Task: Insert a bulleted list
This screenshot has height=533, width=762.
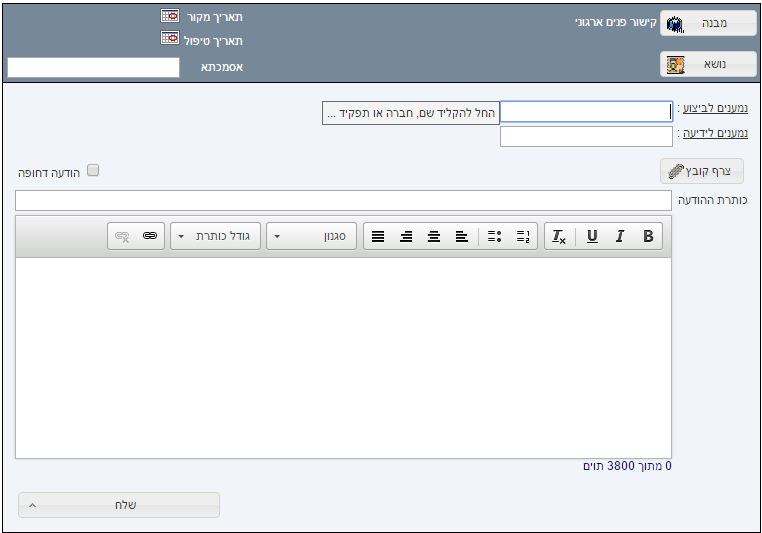Action: (x=494, y=237)
